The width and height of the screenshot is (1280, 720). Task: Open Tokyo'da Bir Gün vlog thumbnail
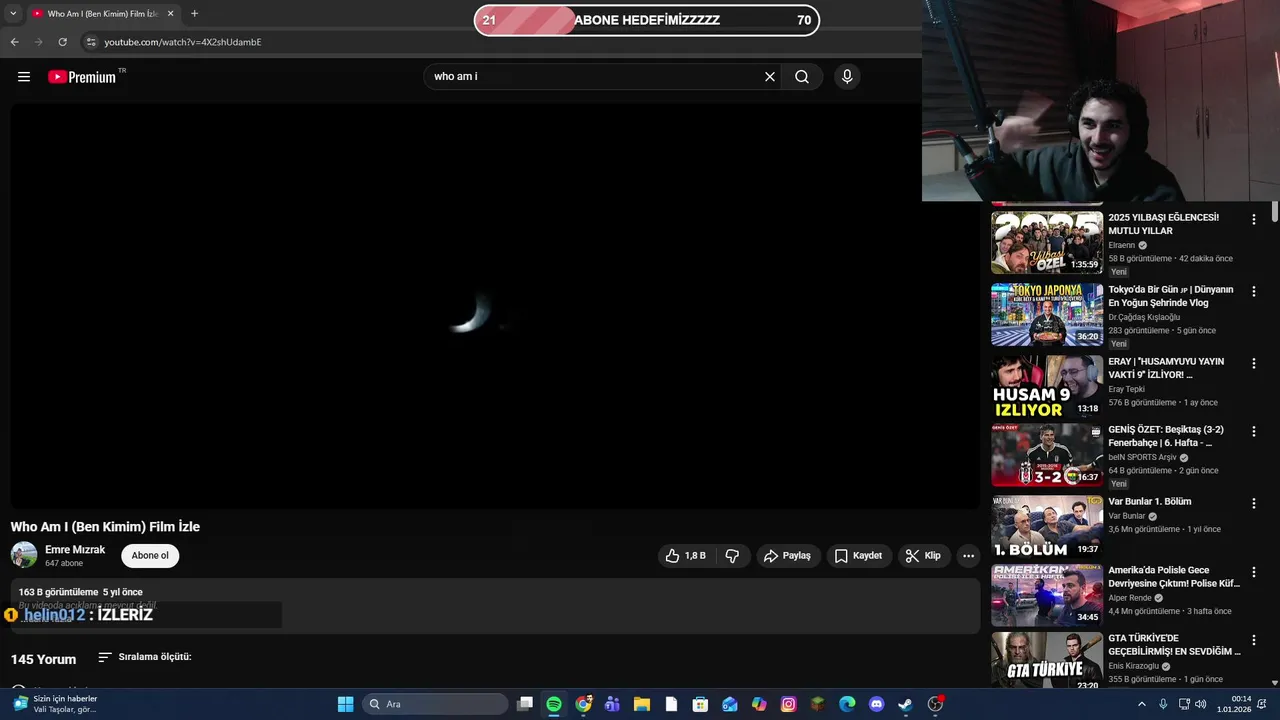tap(1047, 314)
